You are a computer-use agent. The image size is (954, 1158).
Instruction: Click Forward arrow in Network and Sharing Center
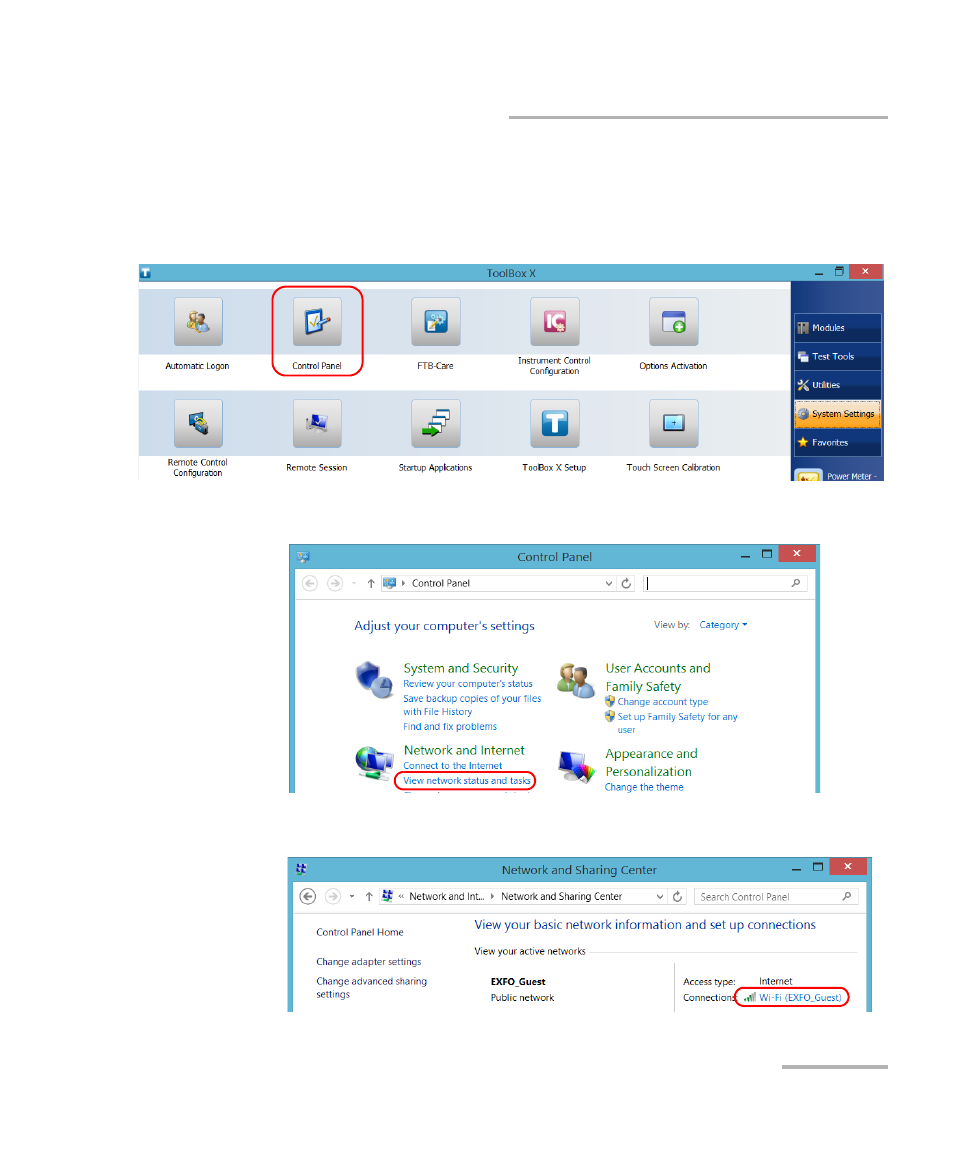[333, 897]
